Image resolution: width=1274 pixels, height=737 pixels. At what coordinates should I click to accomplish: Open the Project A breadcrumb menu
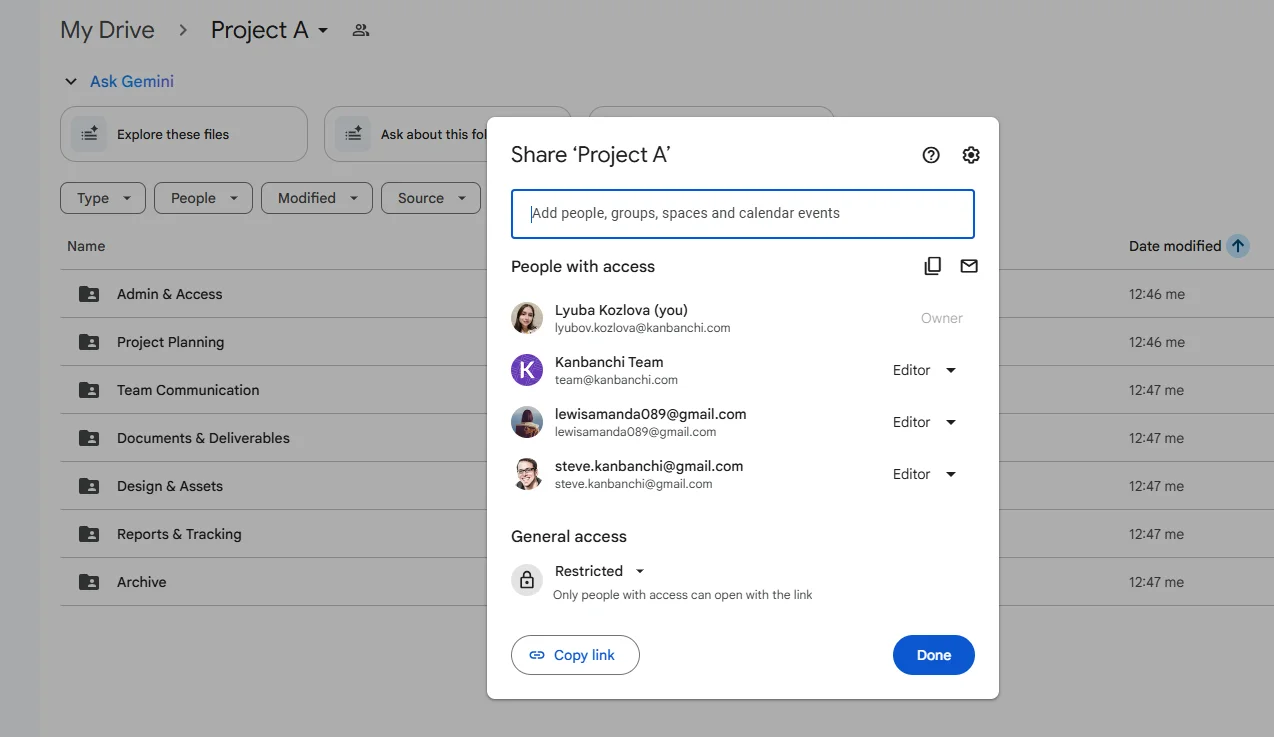(x=323, y=31)
